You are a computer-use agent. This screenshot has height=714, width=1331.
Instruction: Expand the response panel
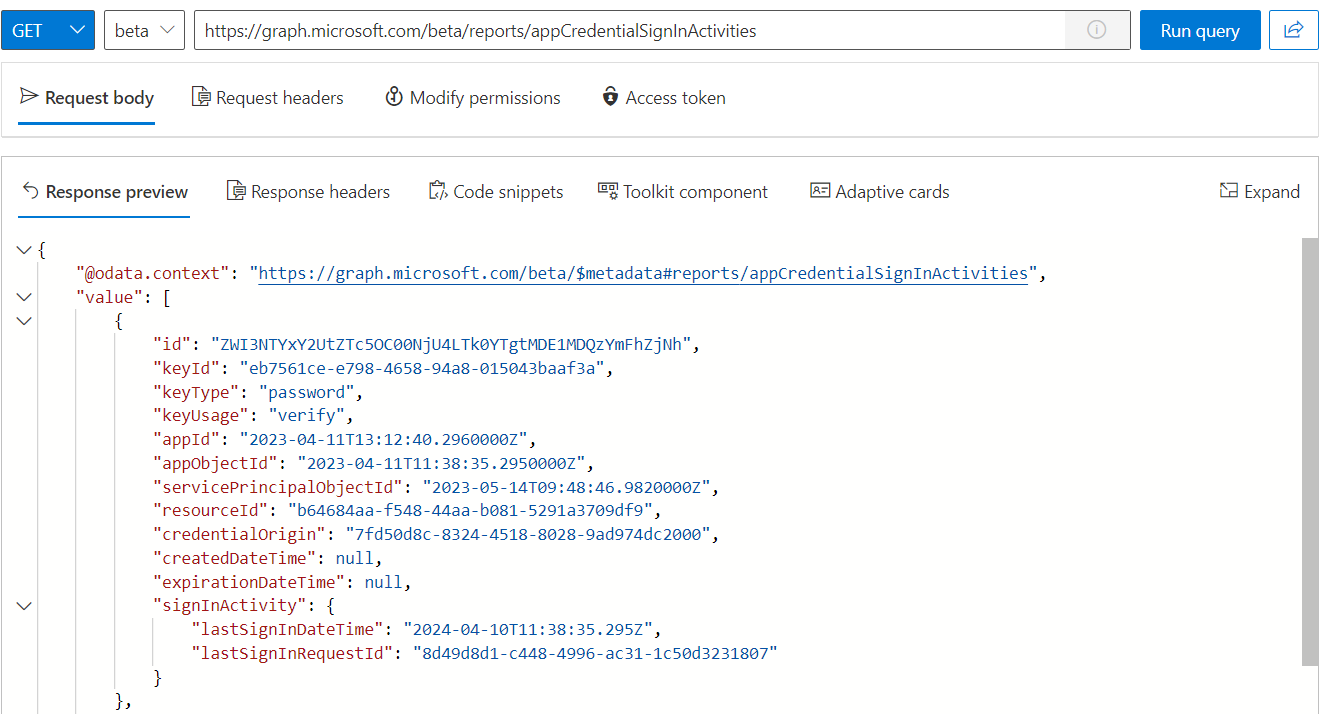tap(1260, 192)
